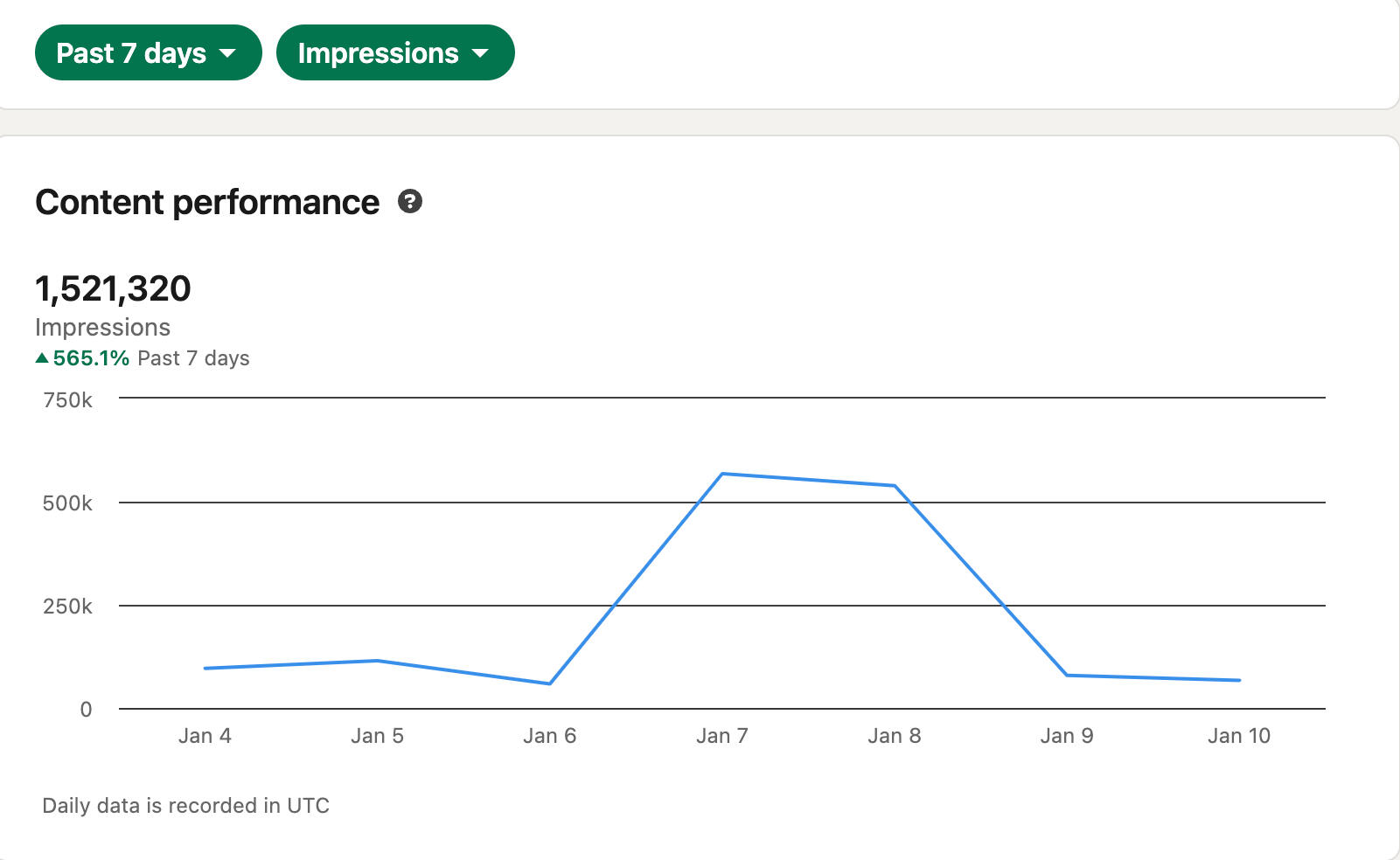The width and height of the screenshot is (1400, 860).
Task: Select the Jan 5 point on the line
Action: point(377,661)
